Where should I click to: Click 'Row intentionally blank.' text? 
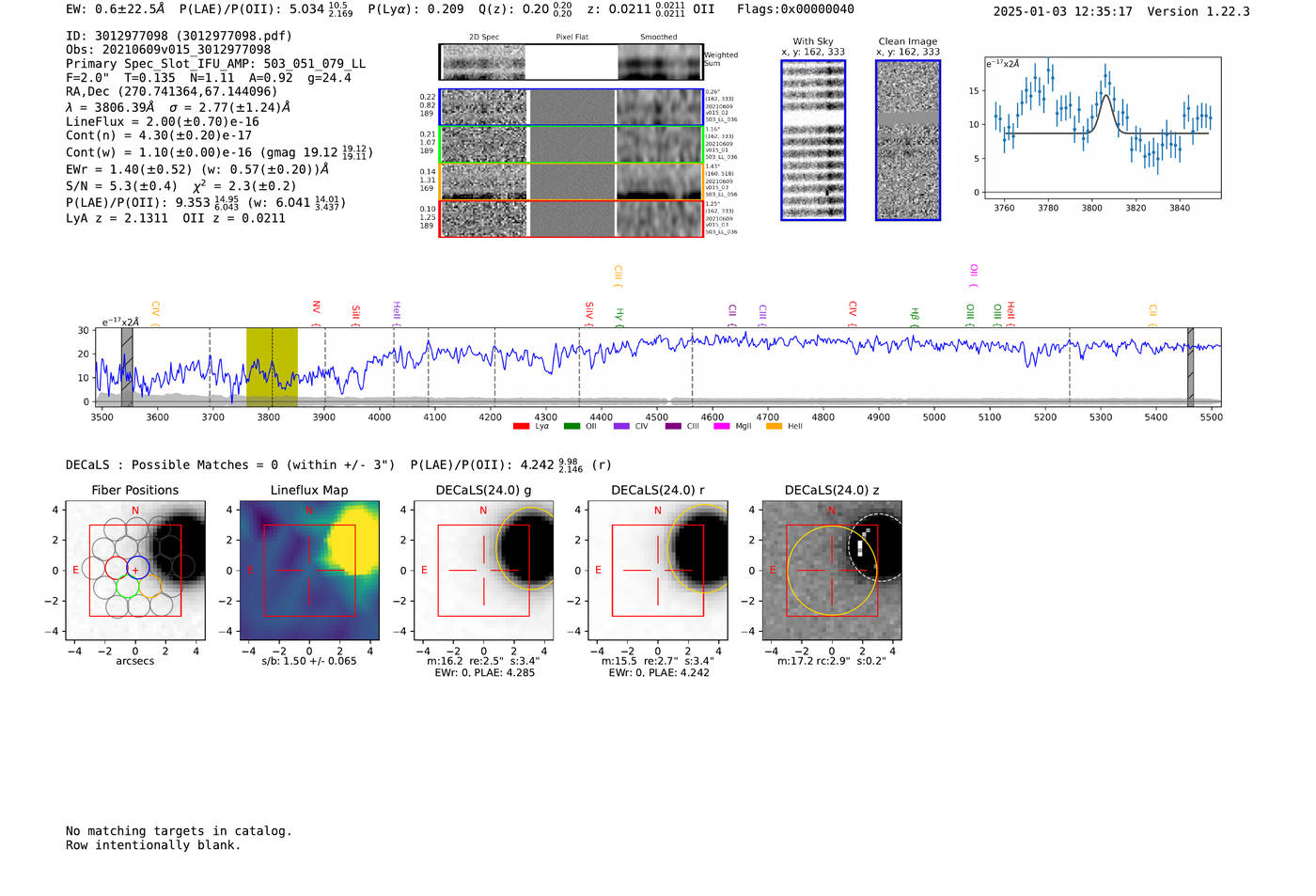click(153, 845)
